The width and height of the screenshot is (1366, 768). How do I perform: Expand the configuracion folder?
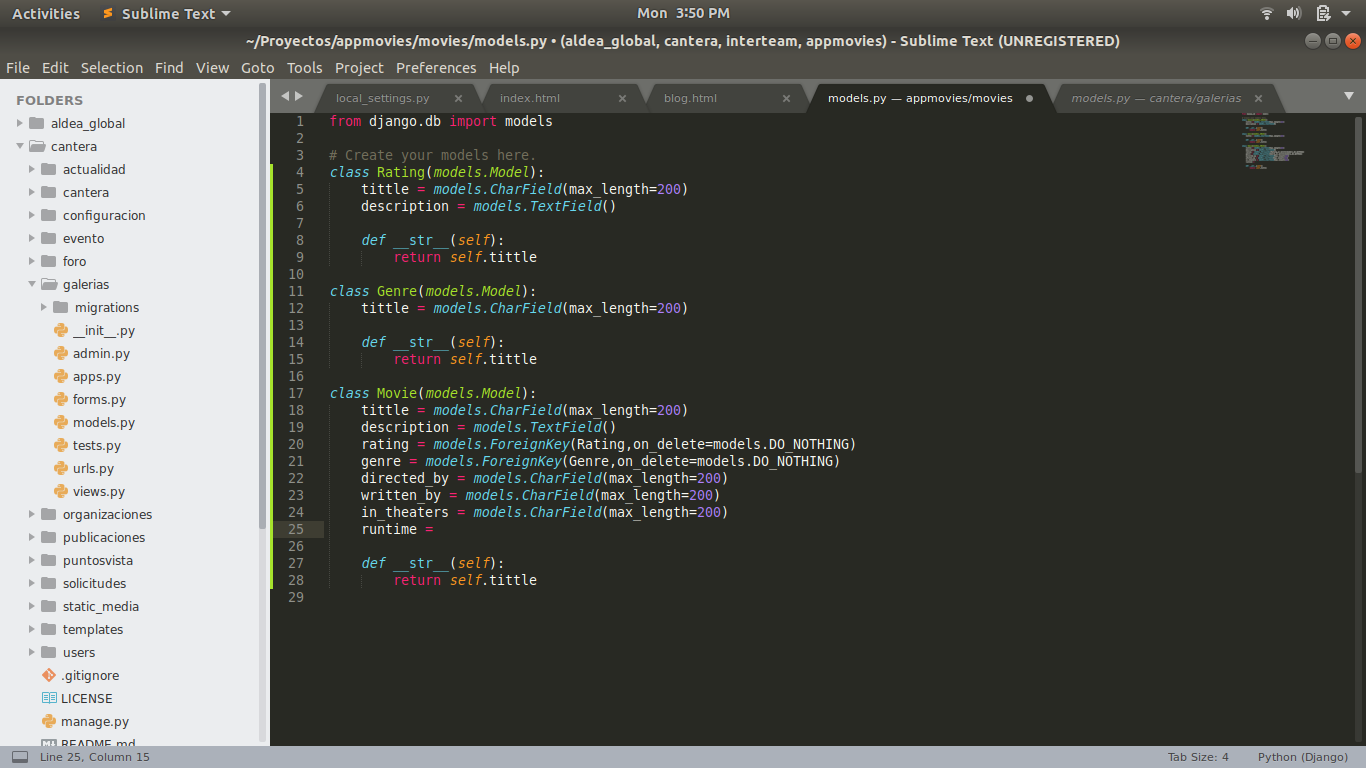pos(31,216)
